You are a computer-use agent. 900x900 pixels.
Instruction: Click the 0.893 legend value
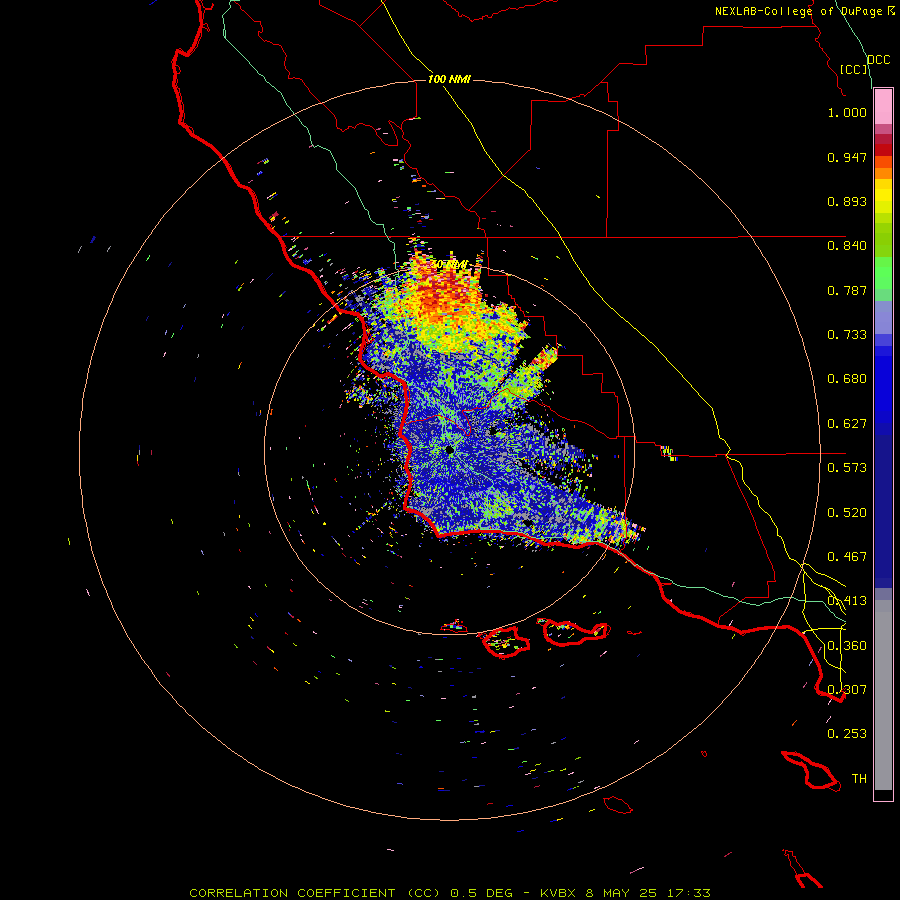tap(847, 201)
